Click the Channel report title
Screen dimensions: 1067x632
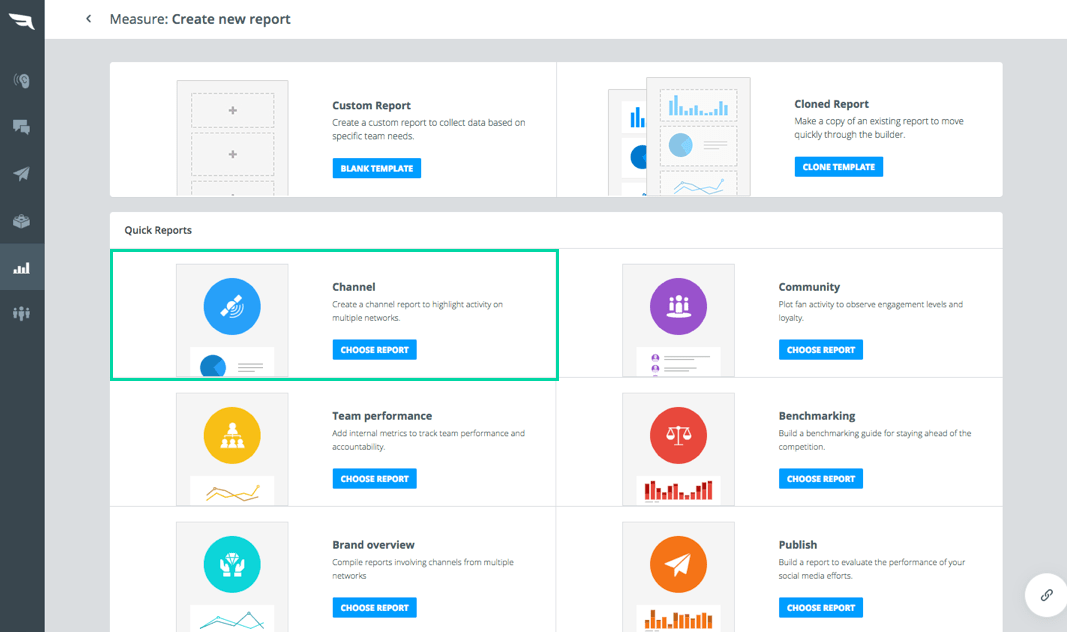(353, 287)
